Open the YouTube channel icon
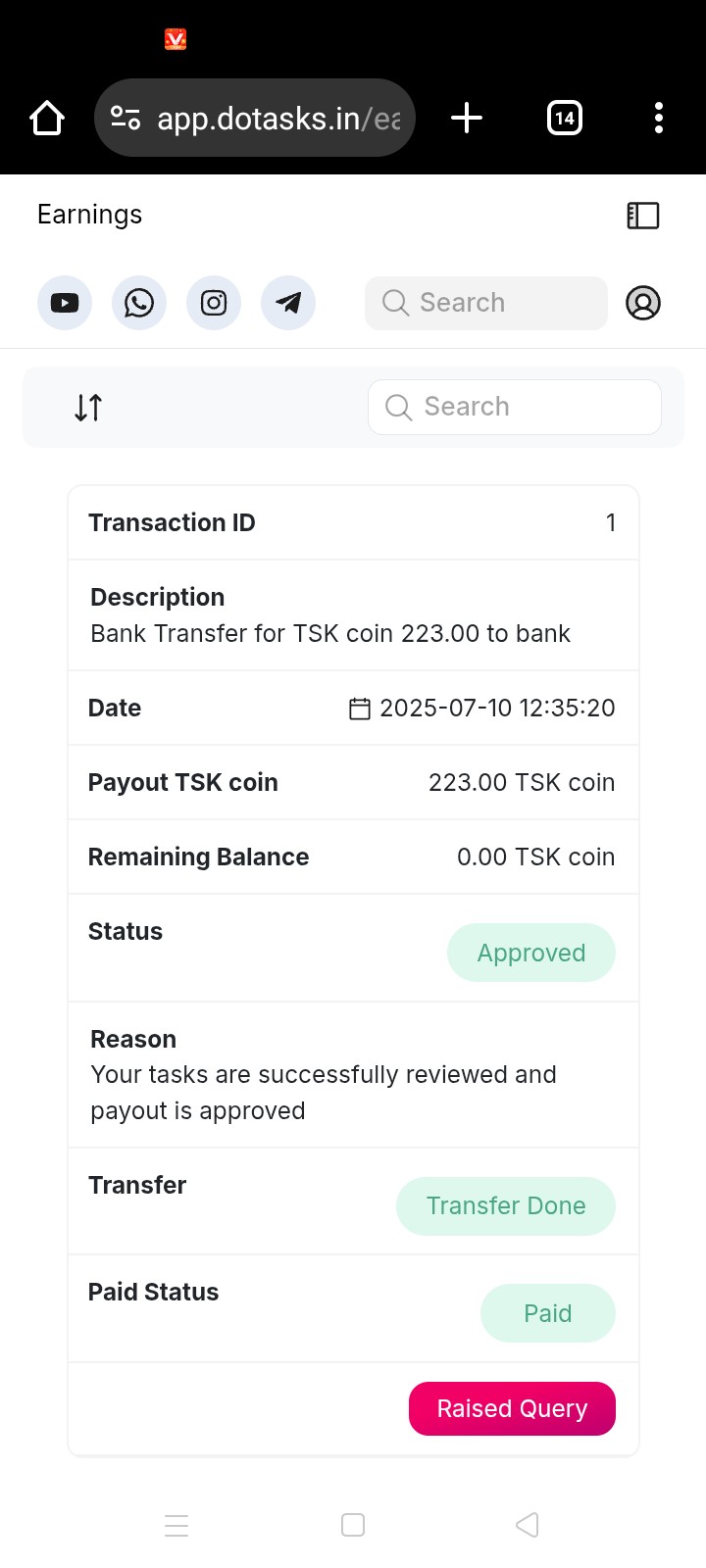This screenshot has height=1568, width=706. 65,303
